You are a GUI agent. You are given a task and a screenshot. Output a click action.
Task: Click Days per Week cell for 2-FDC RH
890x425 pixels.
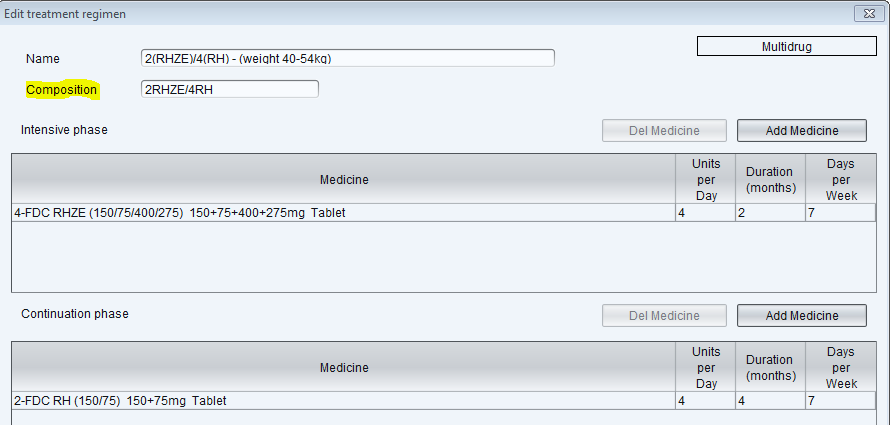click(840, 401)
